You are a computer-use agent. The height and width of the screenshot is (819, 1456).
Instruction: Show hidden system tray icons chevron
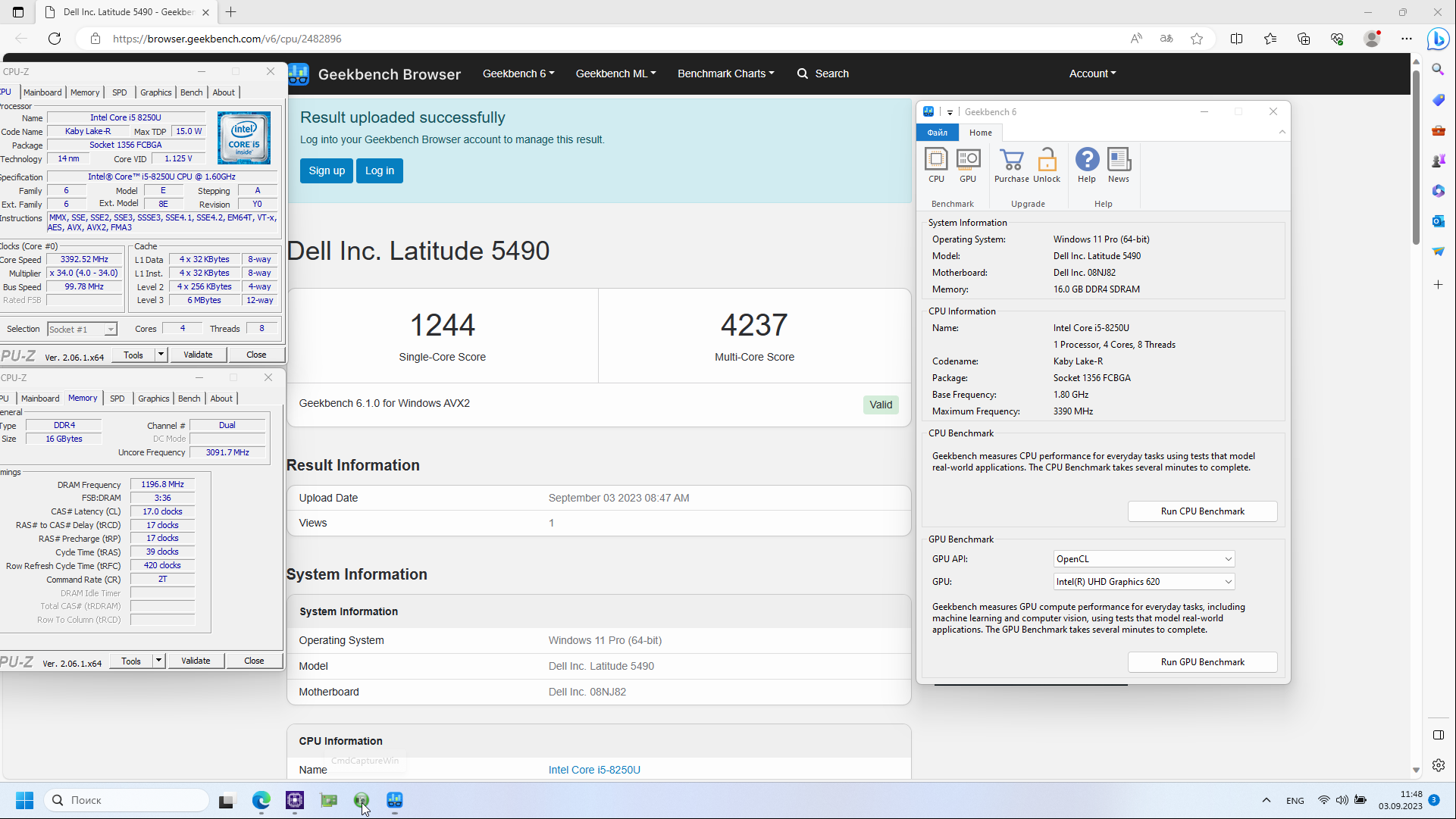point(1266,800)
